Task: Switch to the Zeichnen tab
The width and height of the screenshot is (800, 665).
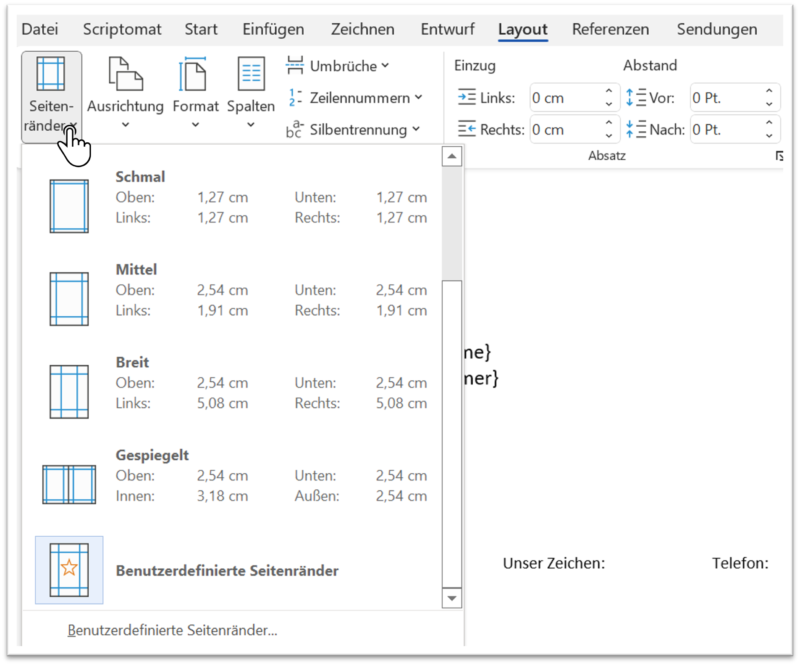Action: [x=362, y=29]
